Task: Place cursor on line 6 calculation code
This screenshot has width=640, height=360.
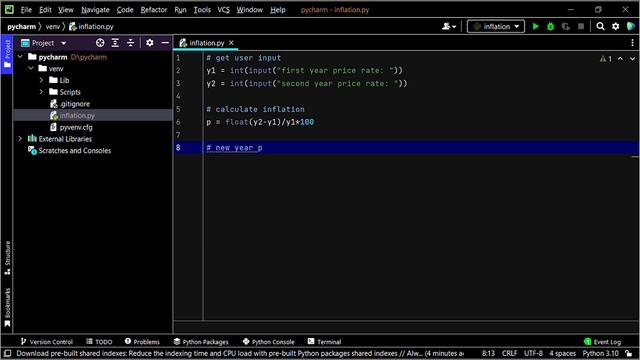Action: (x=260, y=122)
